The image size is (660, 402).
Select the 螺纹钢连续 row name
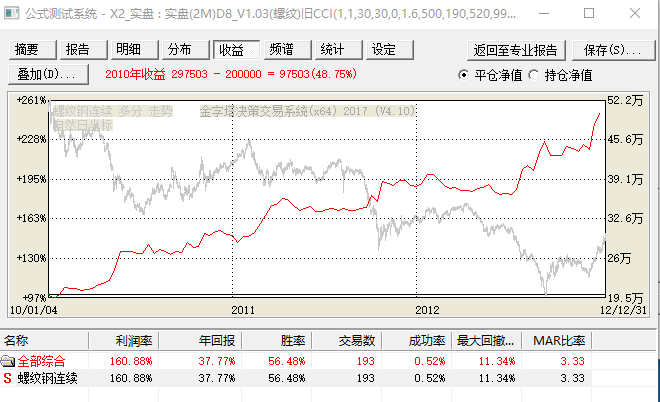coord(47,378)
